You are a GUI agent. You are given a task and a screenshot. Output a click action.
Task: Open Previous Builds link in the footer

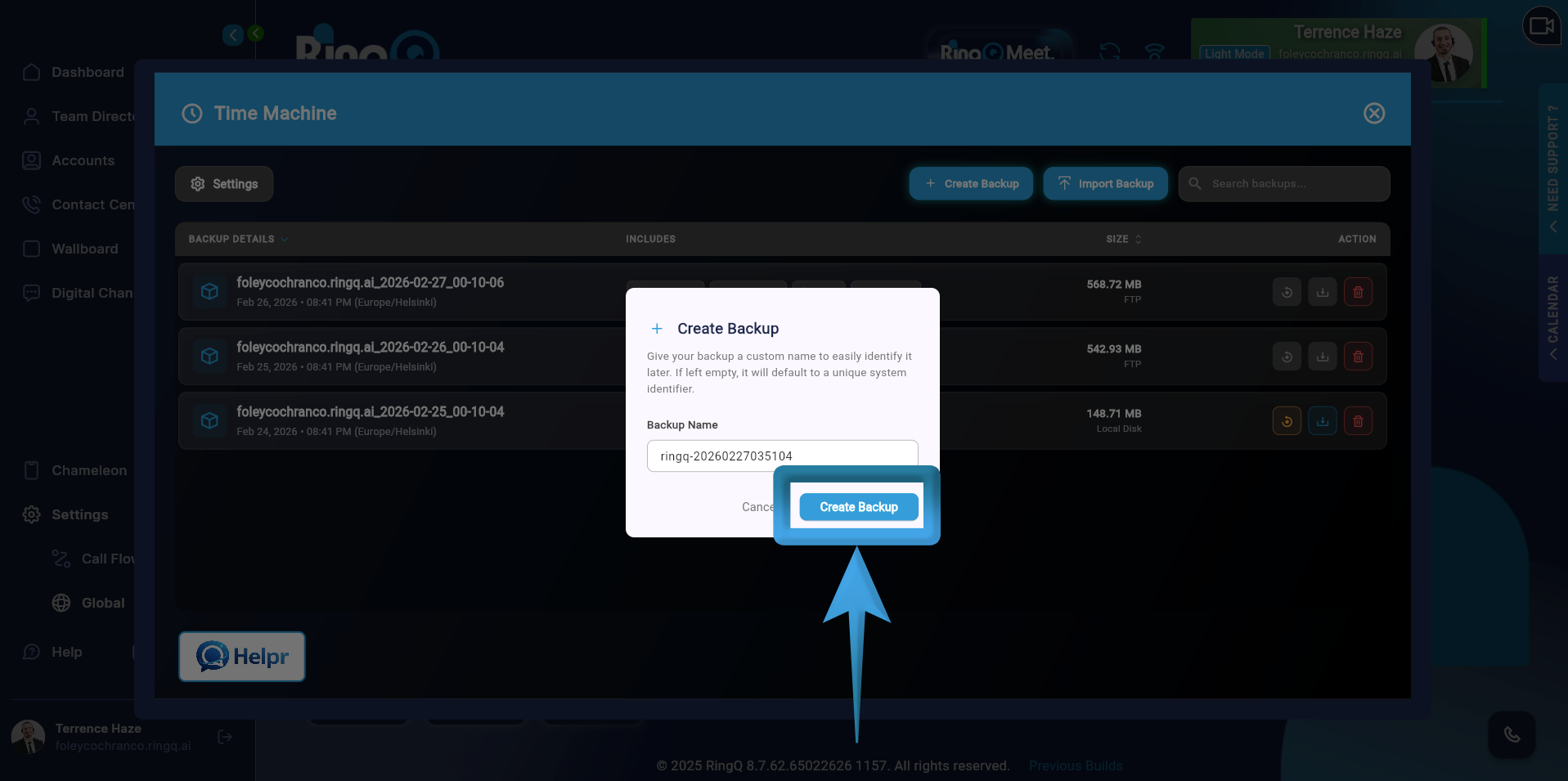click(x=1075, y=765)
